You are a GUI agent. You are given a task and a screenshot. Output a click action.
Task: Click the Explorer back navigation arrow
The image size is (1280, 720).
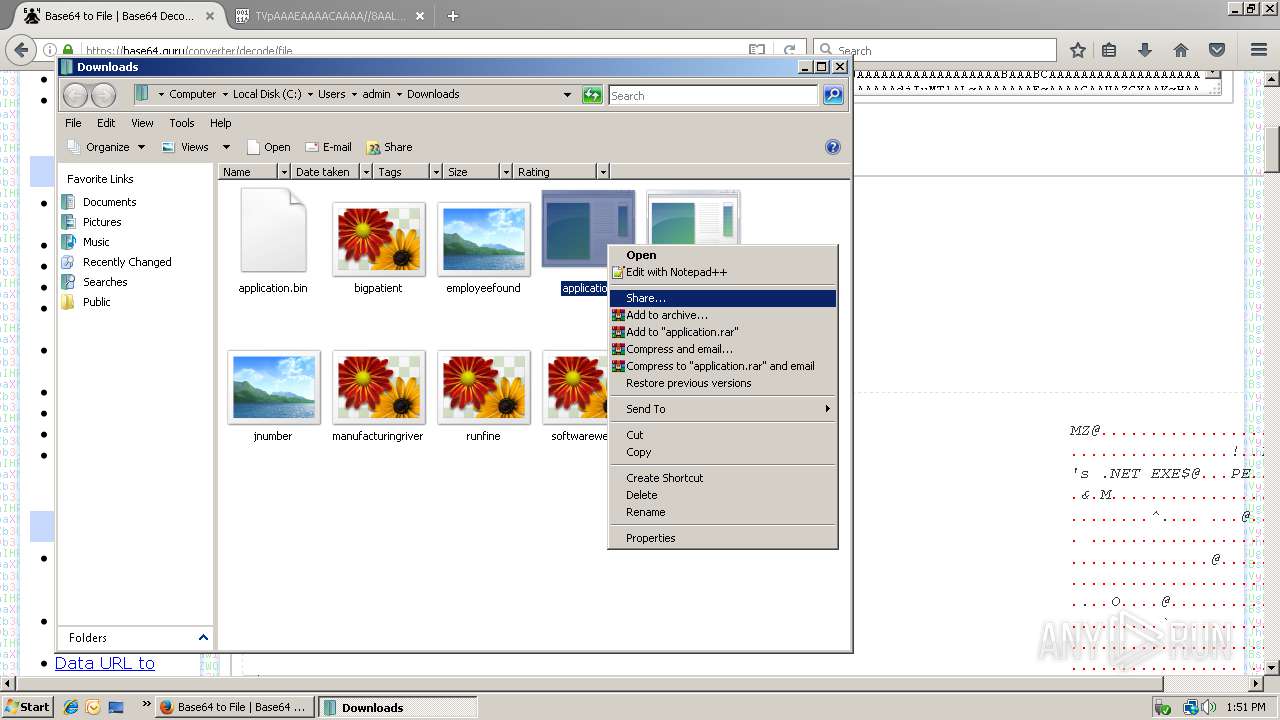[x=75, y=95]
